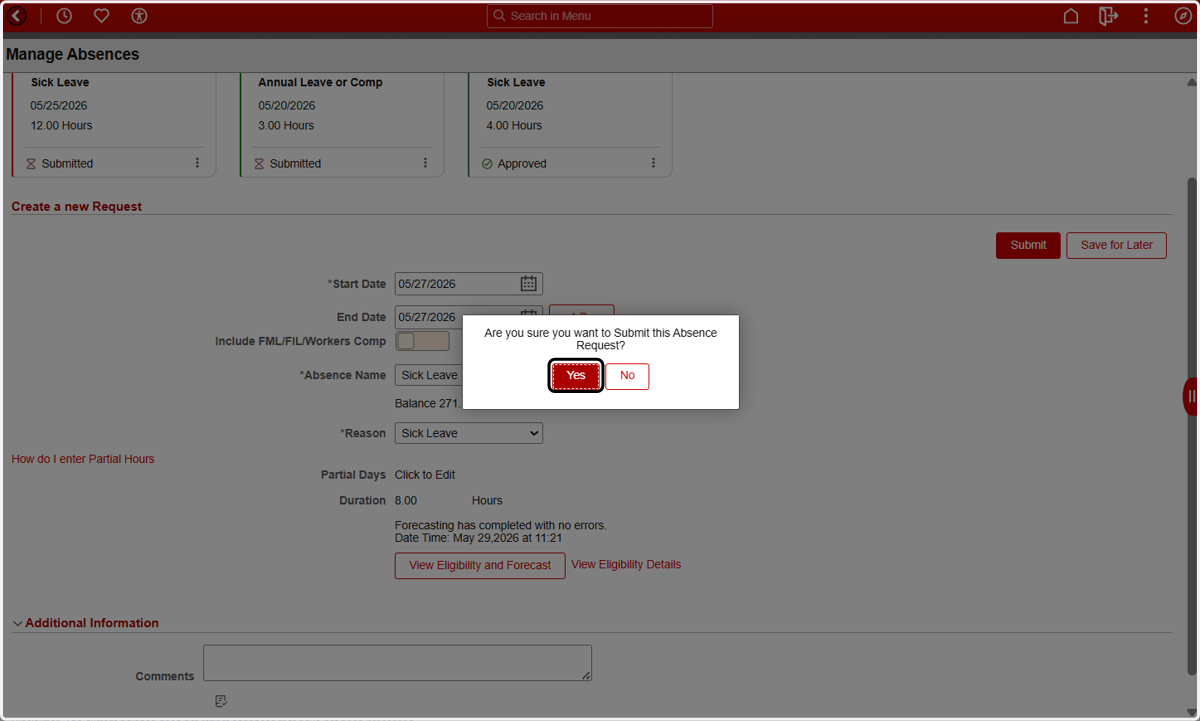
Task: Click Submitted status on Annual Leave card
Action: 295,164
